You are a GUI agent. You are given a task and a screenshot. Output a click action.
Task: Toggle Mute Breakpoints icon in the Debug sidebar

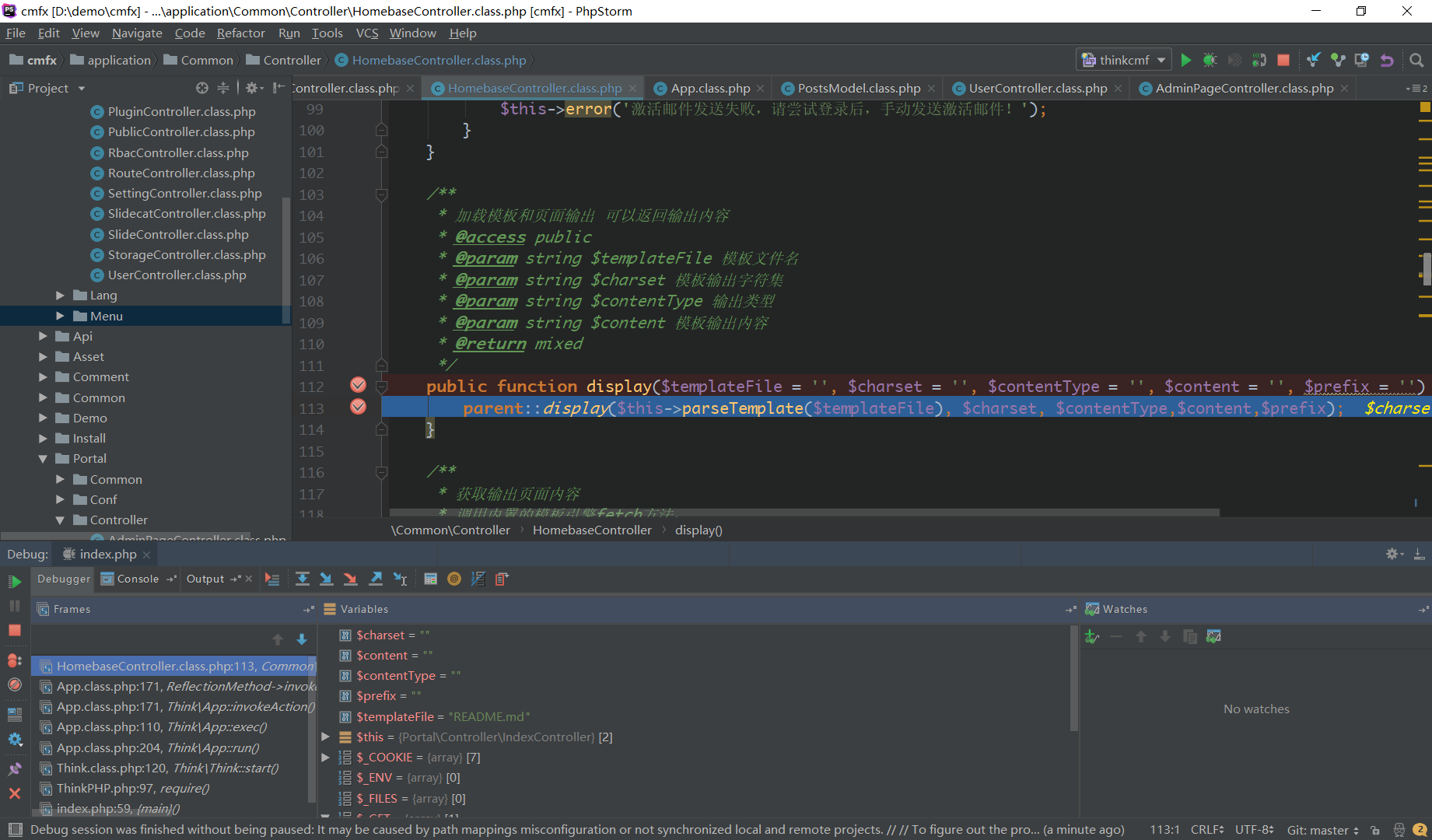pyautogui.click(x=15, y=684)
